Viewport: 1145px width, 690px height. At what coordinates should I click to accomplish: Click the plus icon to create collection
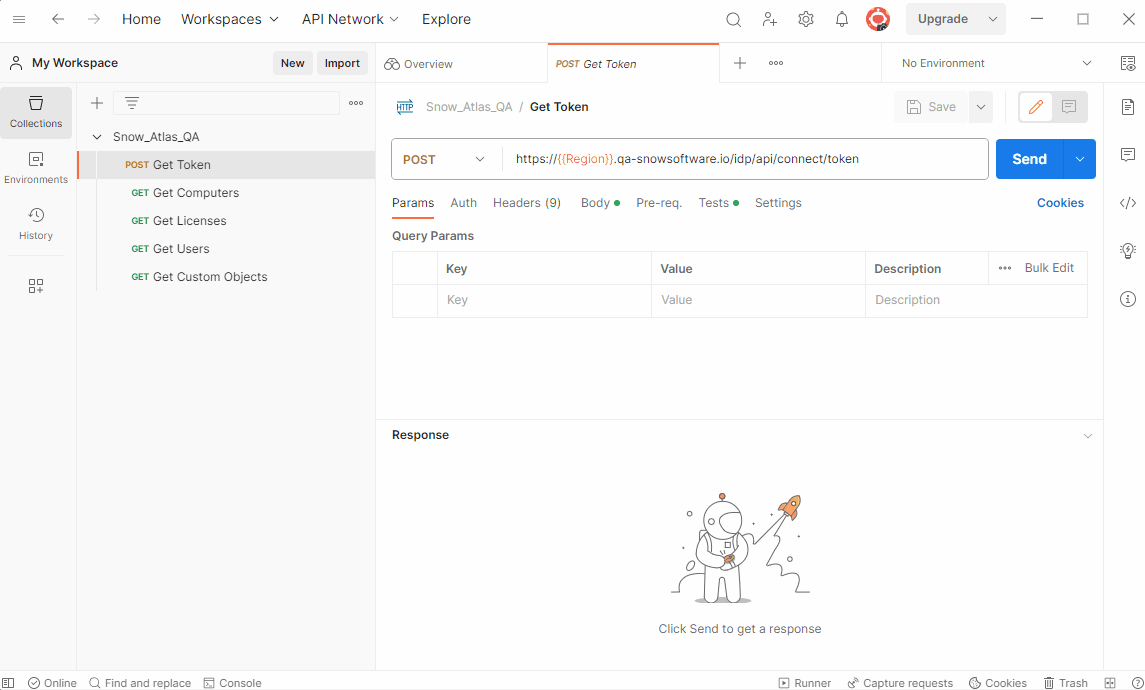pos(97,103)
